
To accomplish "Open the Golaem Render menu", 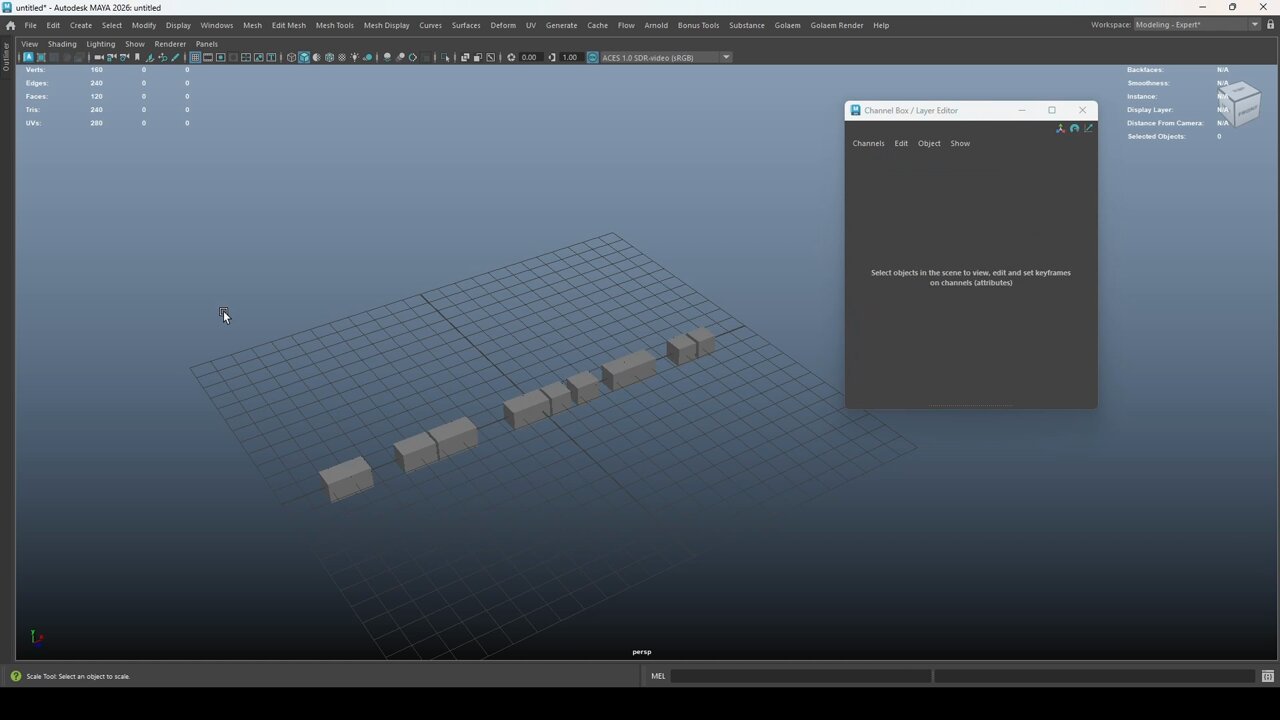I will tap(836, 25).
